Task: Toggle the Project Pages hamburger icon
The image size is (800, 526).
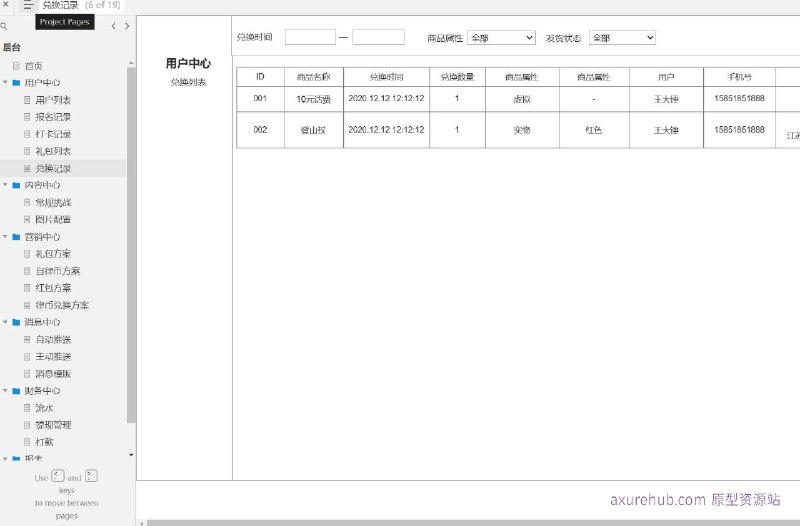Action: point(28,6)
